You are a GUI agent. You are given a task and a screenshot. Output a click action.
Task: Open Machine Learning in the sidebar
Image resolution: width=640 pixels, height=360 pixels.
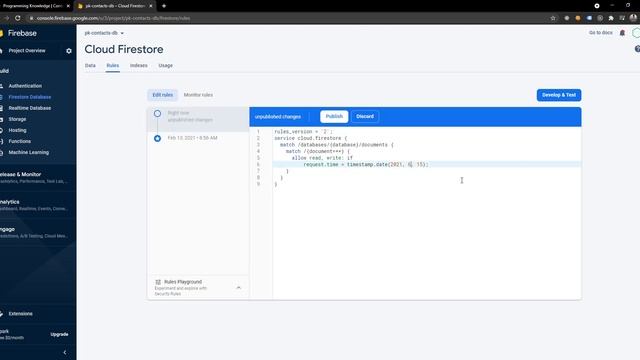pyautogui.click(x=29, y=152)
